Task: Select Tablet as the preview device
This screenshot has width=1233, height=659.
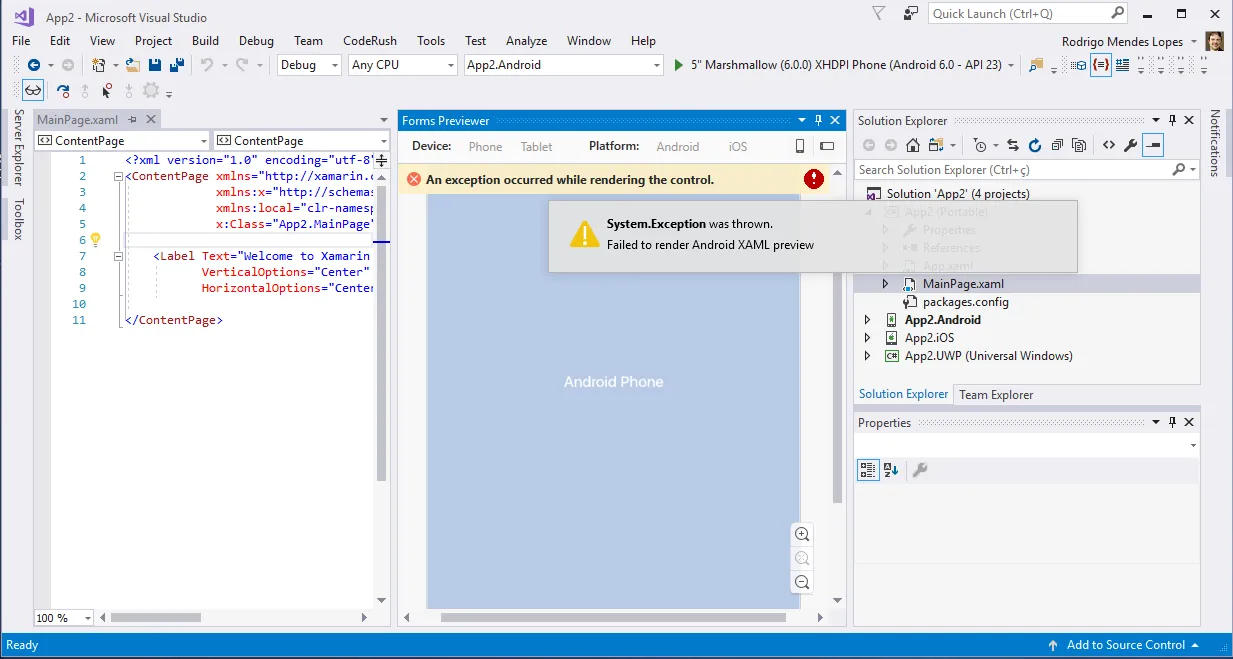Action: tap(536, 146)
